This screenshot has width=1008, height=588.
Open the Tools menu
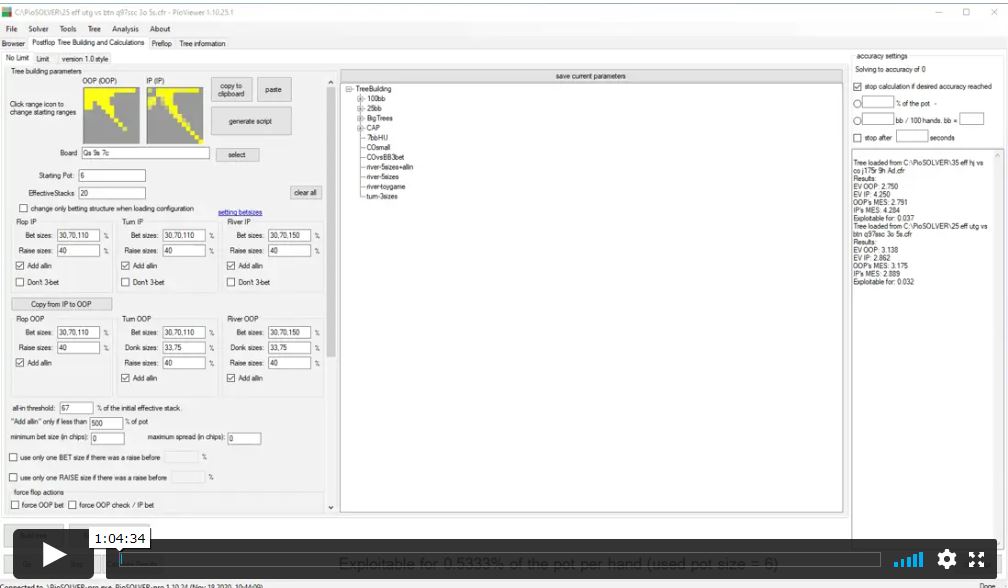coord(68,29)
